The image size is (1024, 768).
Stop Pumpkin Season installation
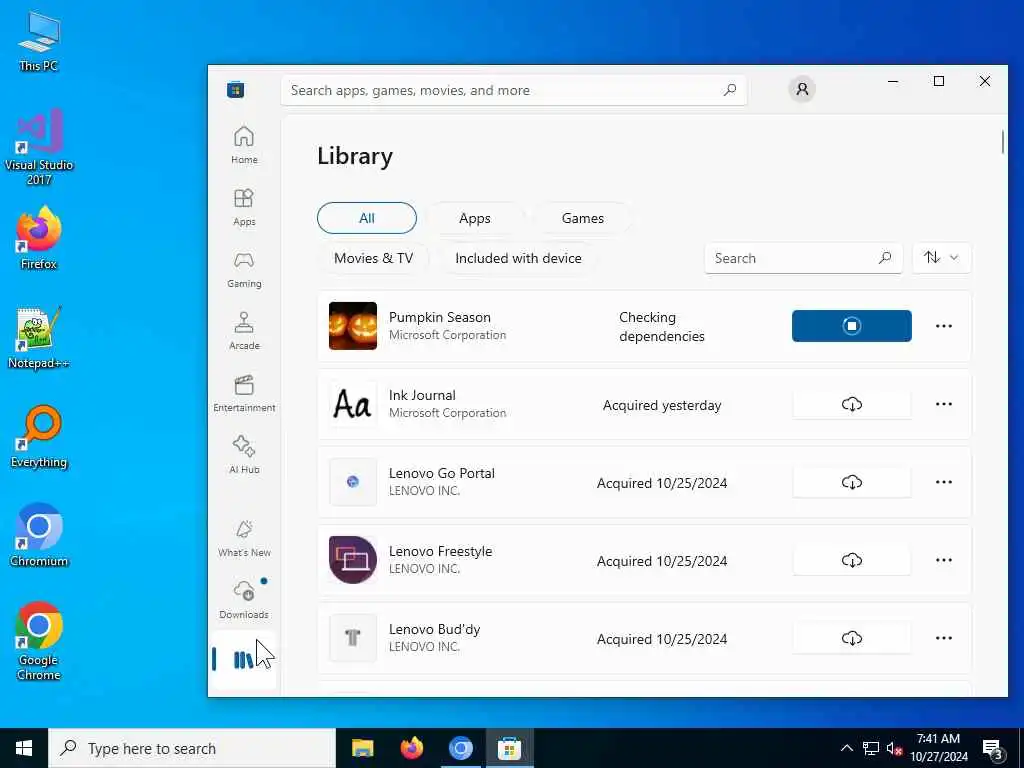point(852,326)
